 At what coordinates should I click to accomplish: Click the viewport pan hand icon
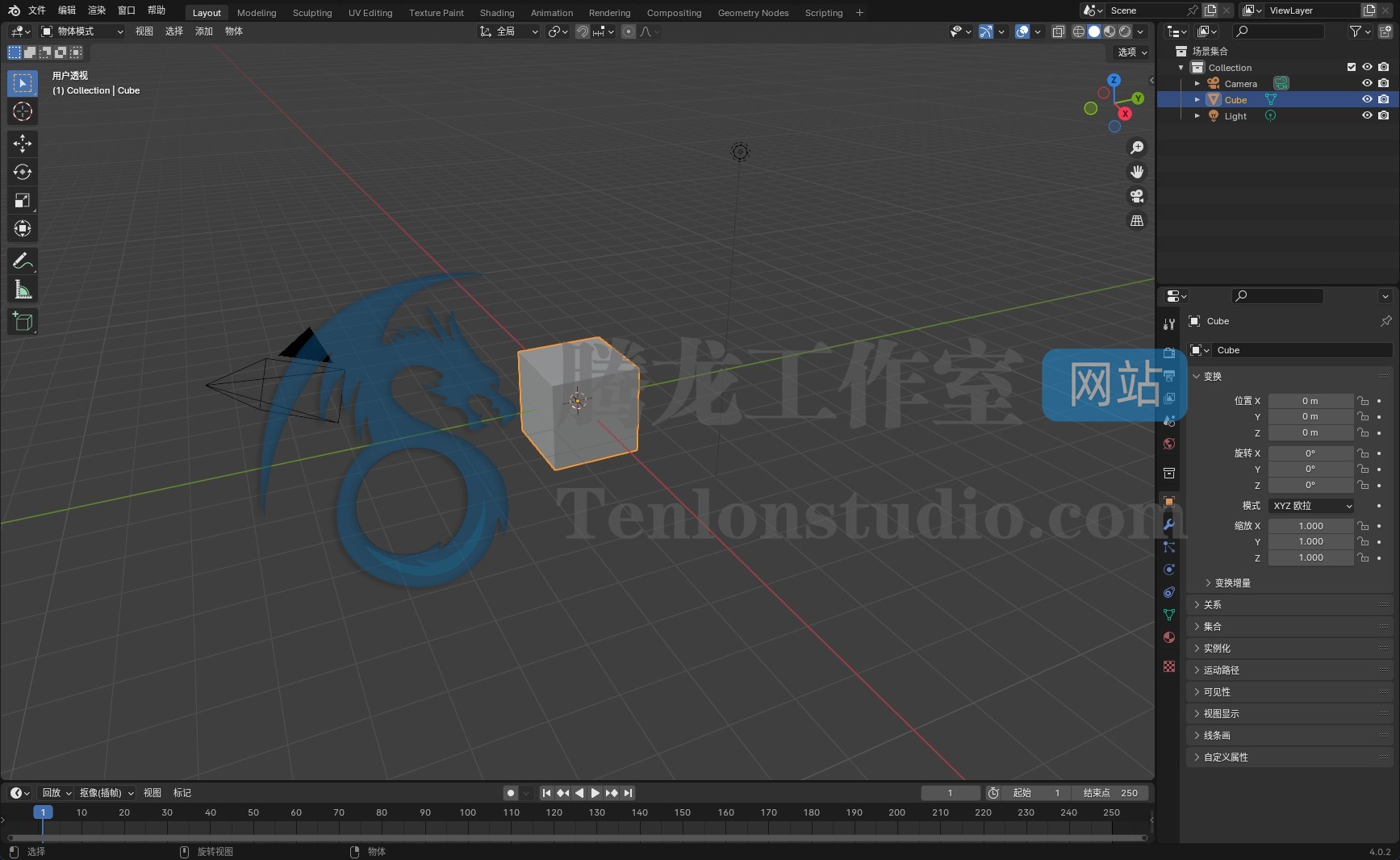(x=1137, y=172)
